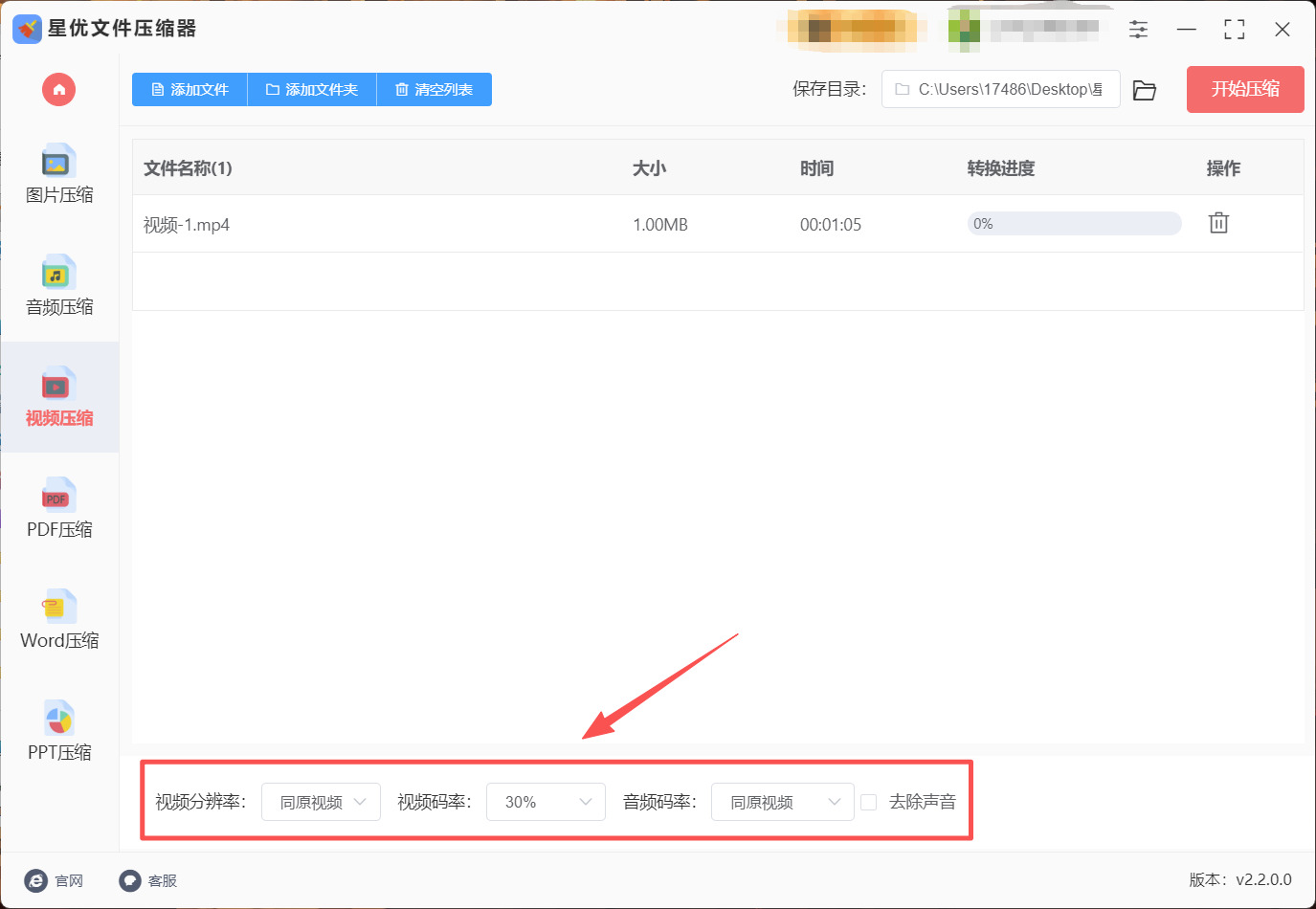Select file row 视频-1.mp4
This screenshot has width=1316, height=909.
[718, 224]
